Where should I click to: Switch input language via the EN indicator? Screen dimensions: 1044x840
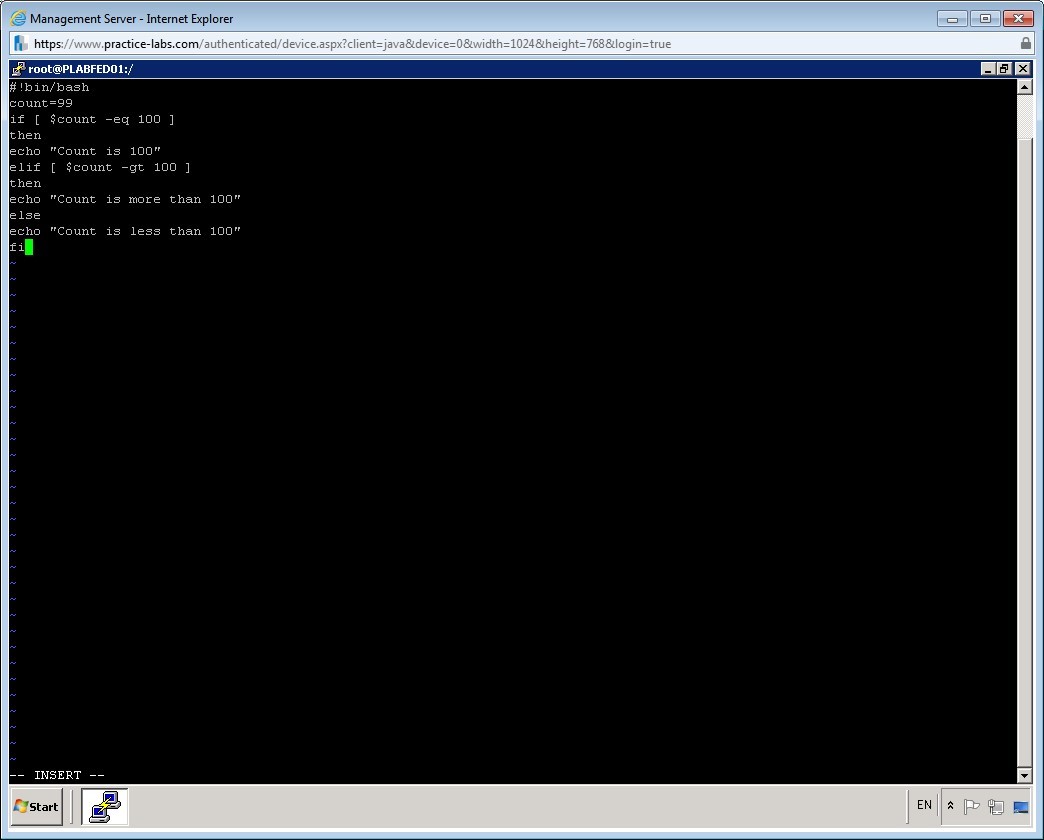[923, 806]
